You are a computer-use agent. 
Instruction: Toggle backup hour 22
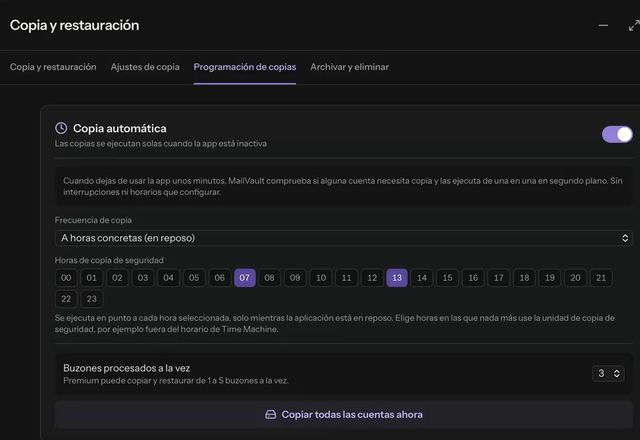(66, 299)
